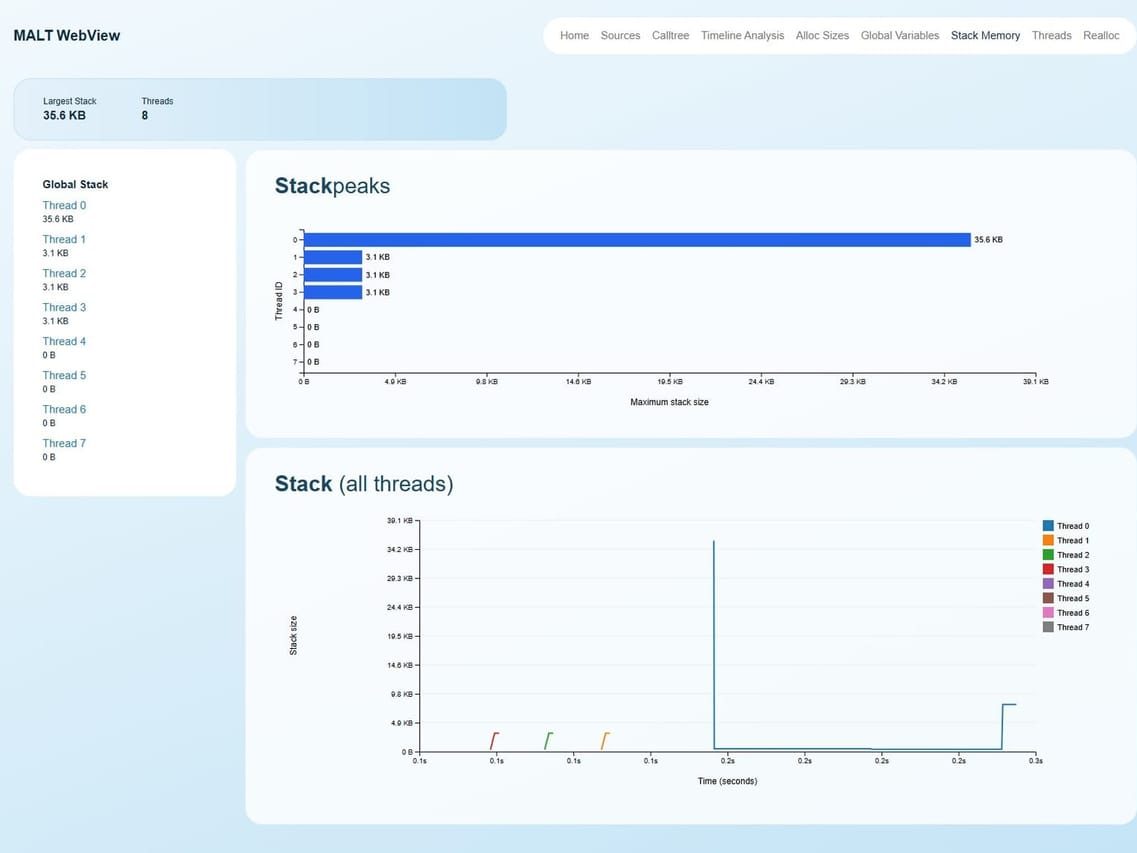Open the Global Variables page
1137x853 pixels.
point(899,35)
